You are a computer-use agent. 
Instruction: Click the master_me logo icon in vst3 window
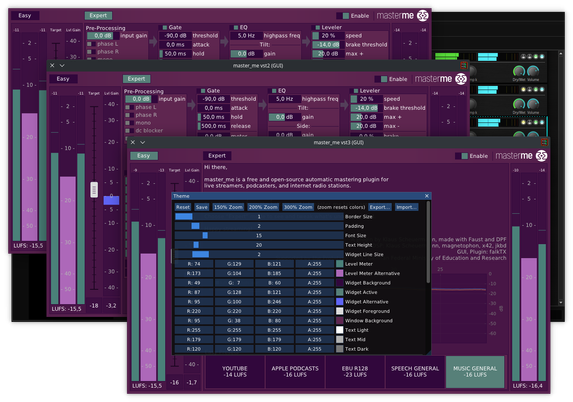[541, 156]
